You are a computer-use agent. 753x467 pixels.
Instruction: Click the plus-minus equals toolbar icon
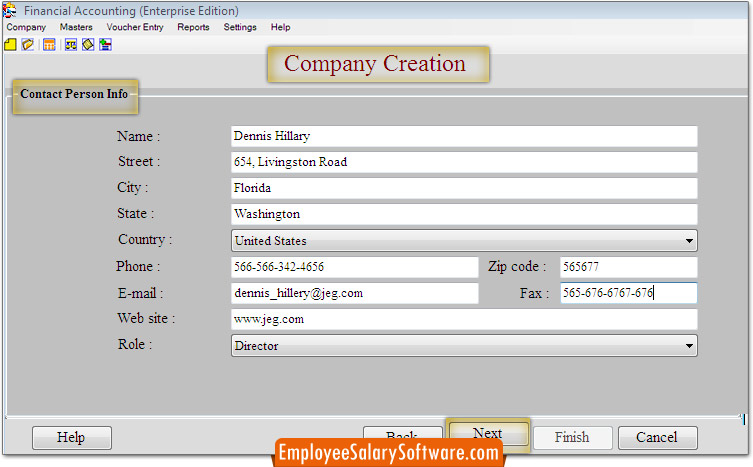coord(105,45)
